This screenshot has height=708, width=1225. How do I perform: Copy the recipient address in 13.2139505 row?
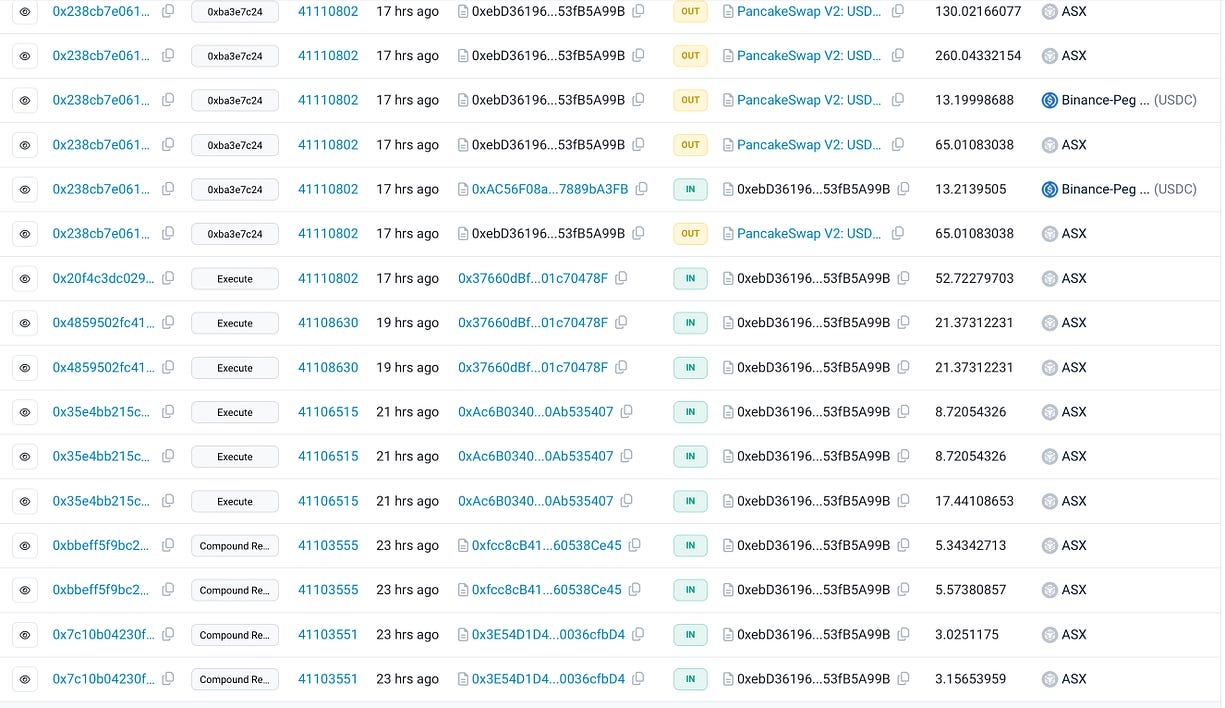[x=903, y=189]
